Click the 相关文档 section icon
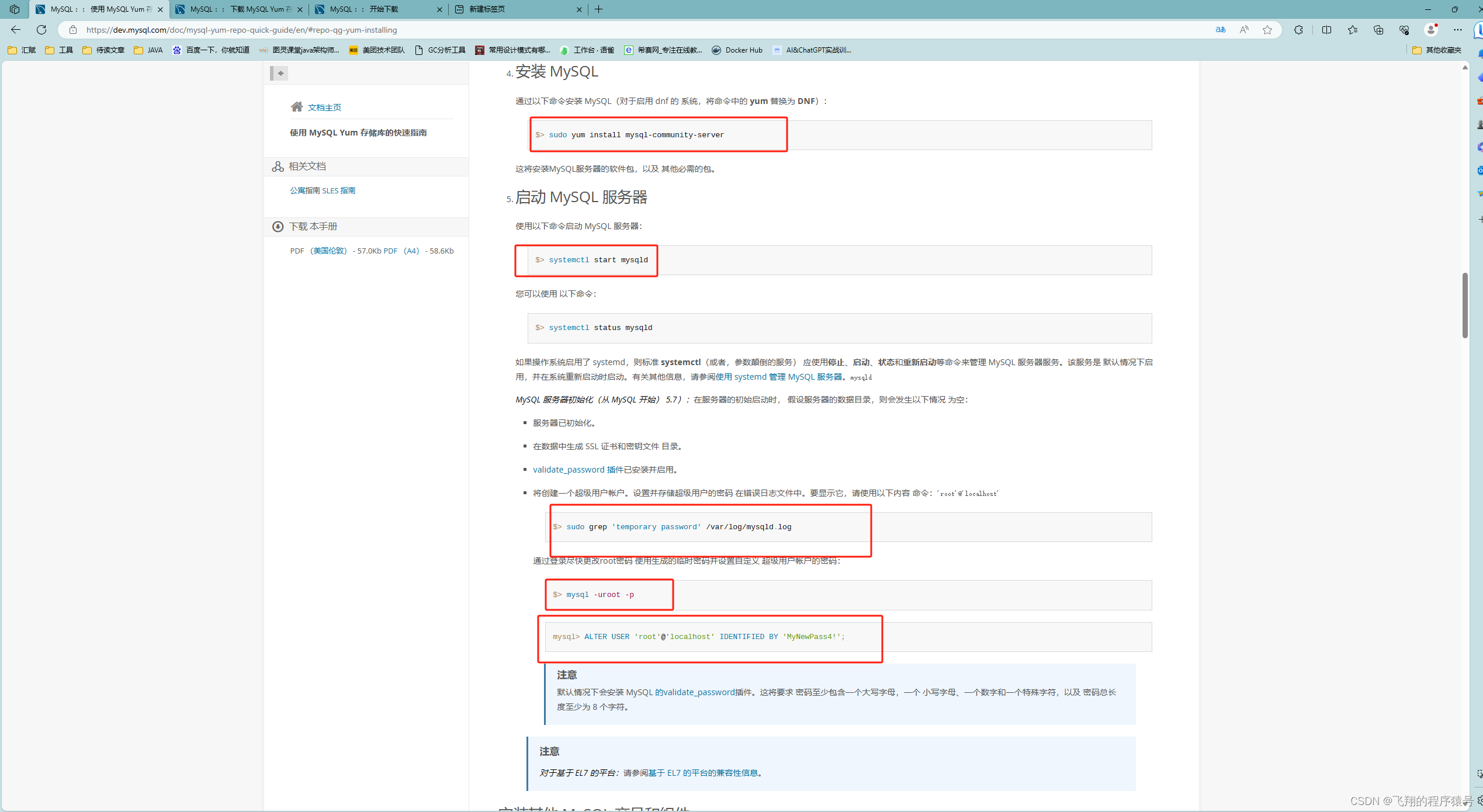 (278, 166)
